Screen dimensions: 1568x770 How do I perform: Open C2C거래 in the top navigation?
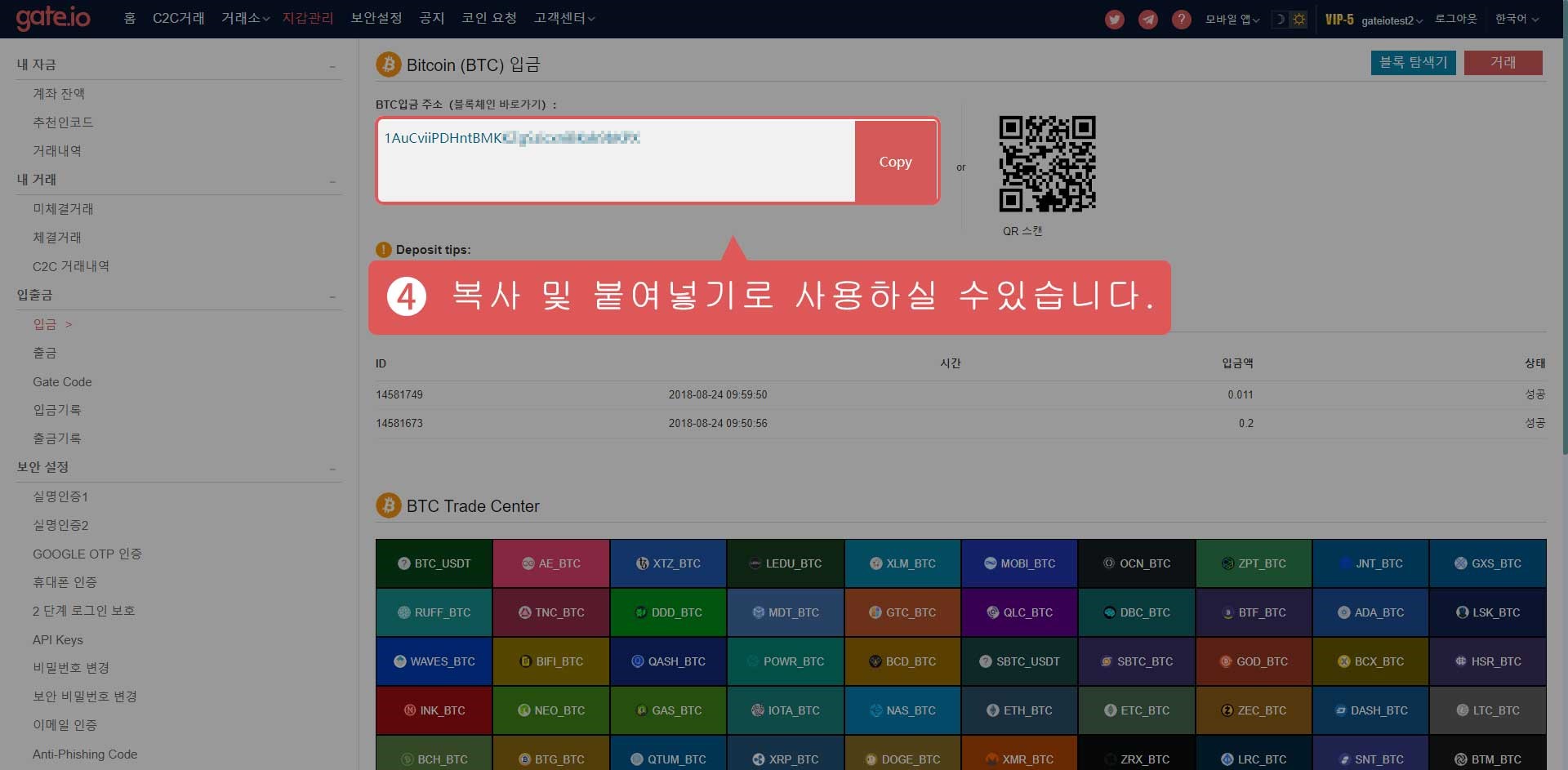point(179,18)
